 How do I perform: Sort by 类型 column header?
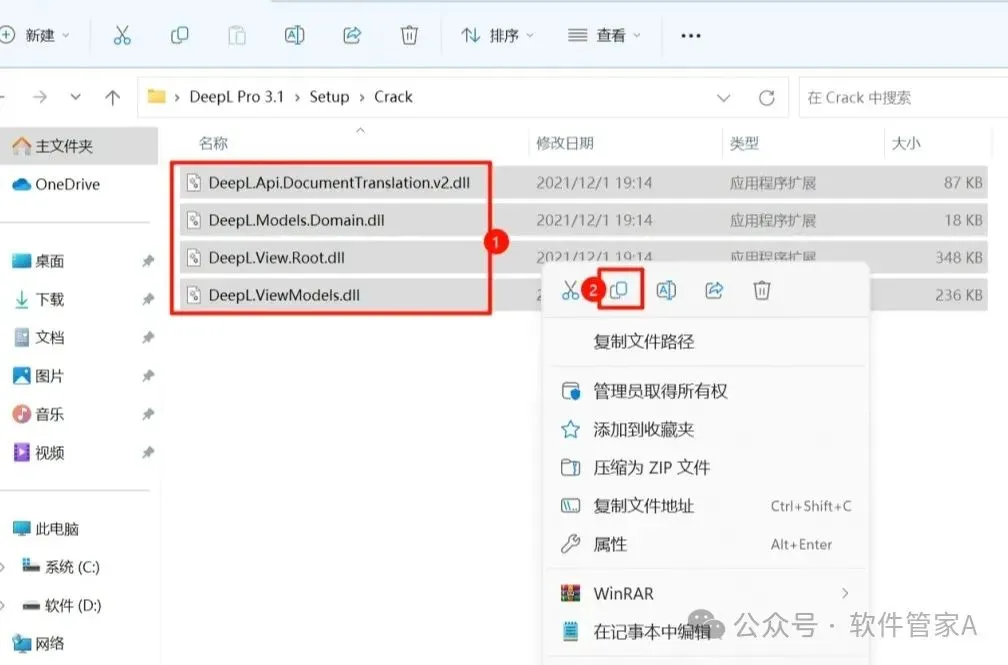tap(744, 143)
